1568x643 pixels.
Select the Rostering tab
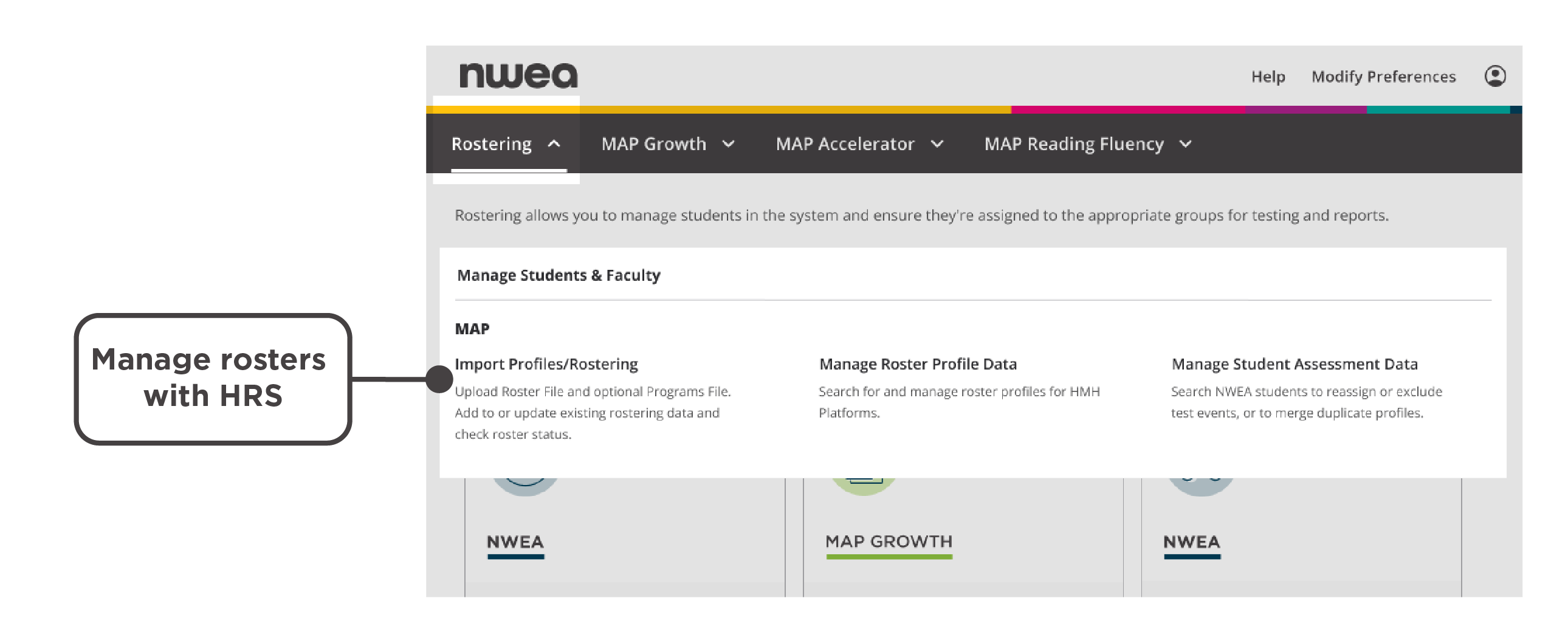pyautogui.click(x=491, y=144)
